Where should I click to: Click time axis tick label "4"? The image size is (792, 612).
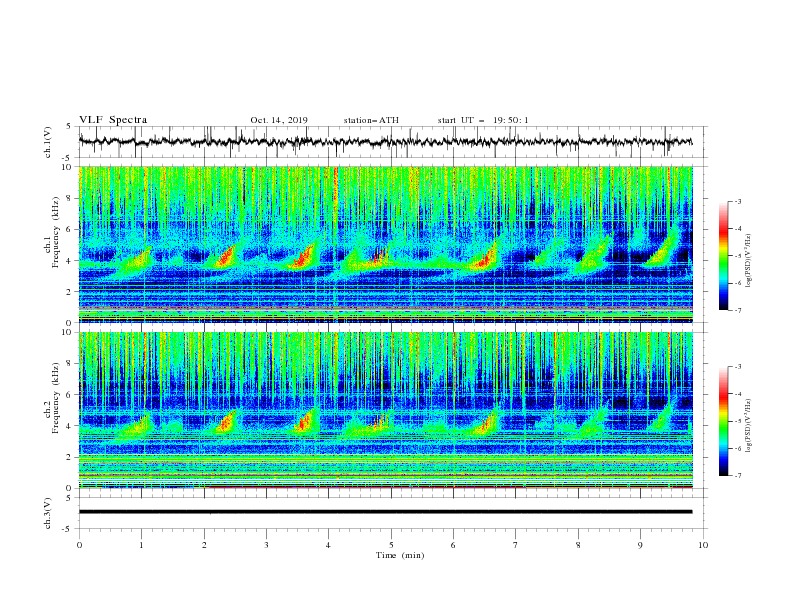pyautogui.click(x=328, y=545)
